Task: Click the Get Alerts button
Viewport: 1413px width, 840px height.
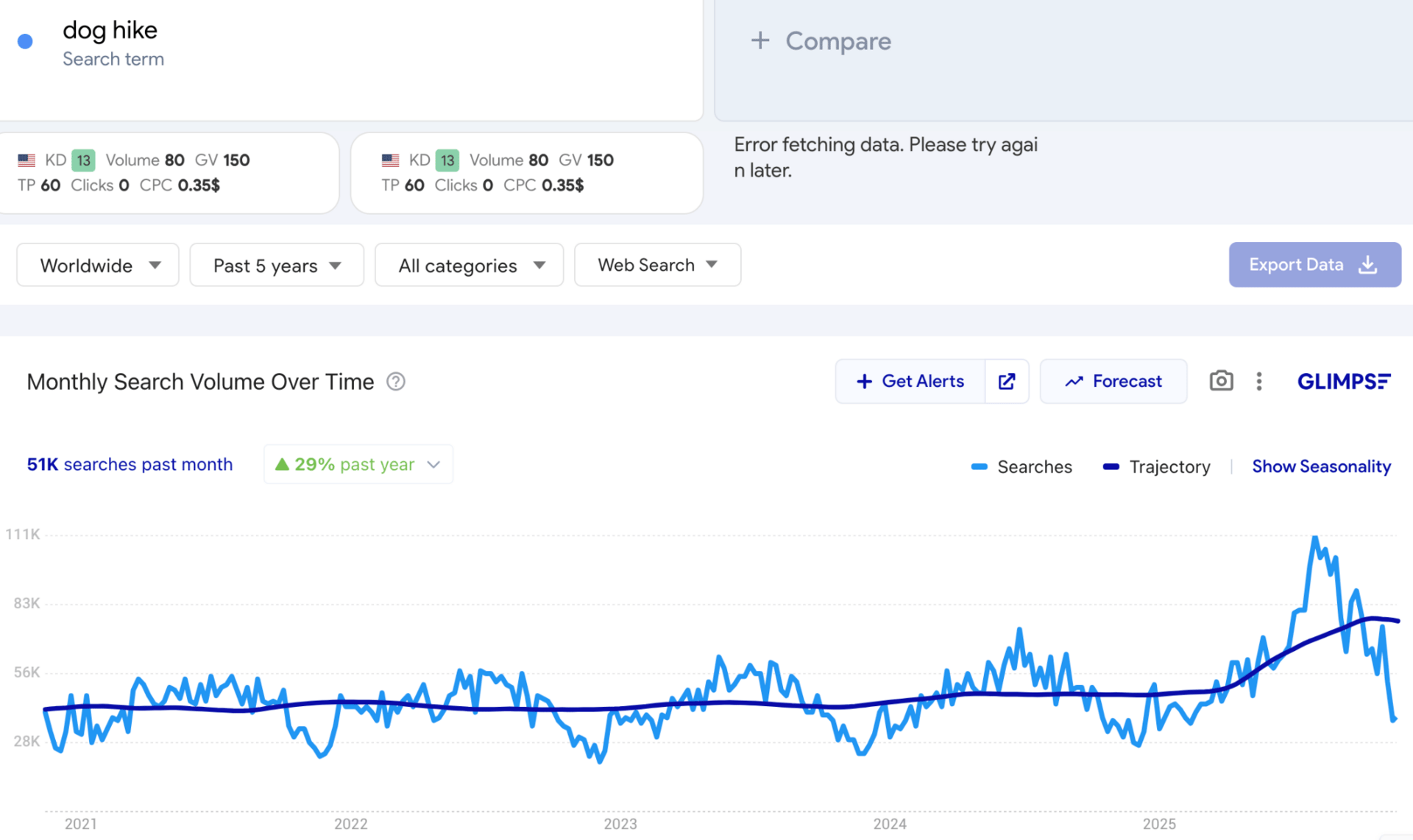Action: [910, 381]
